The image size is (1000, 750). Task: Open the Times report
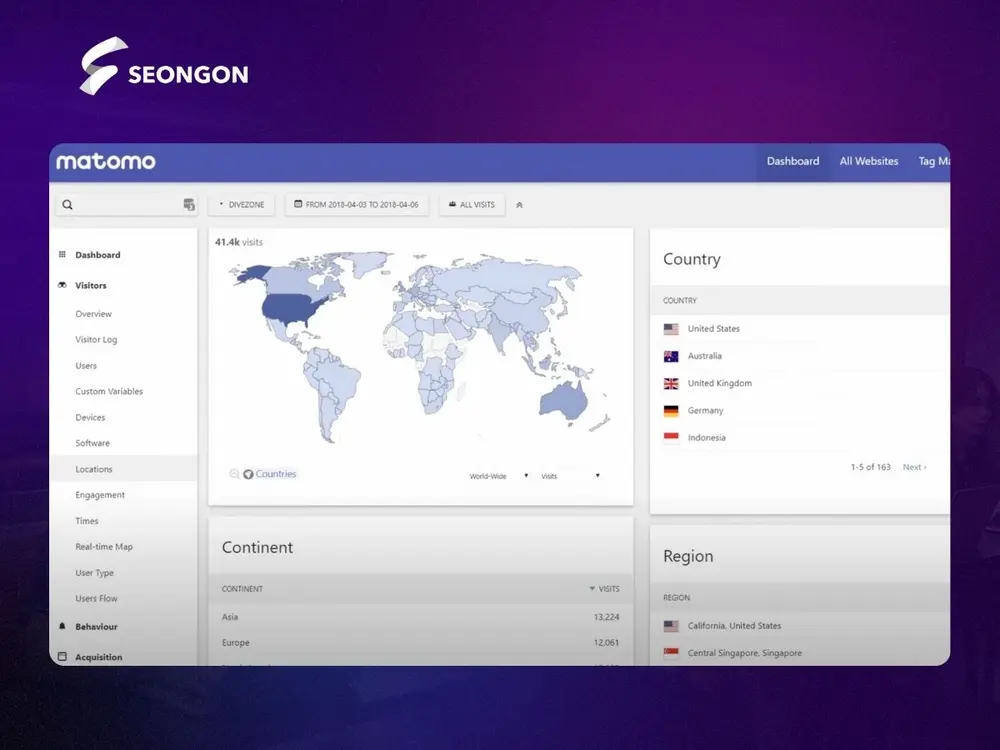pyautogui.click(x=87, y=520)
